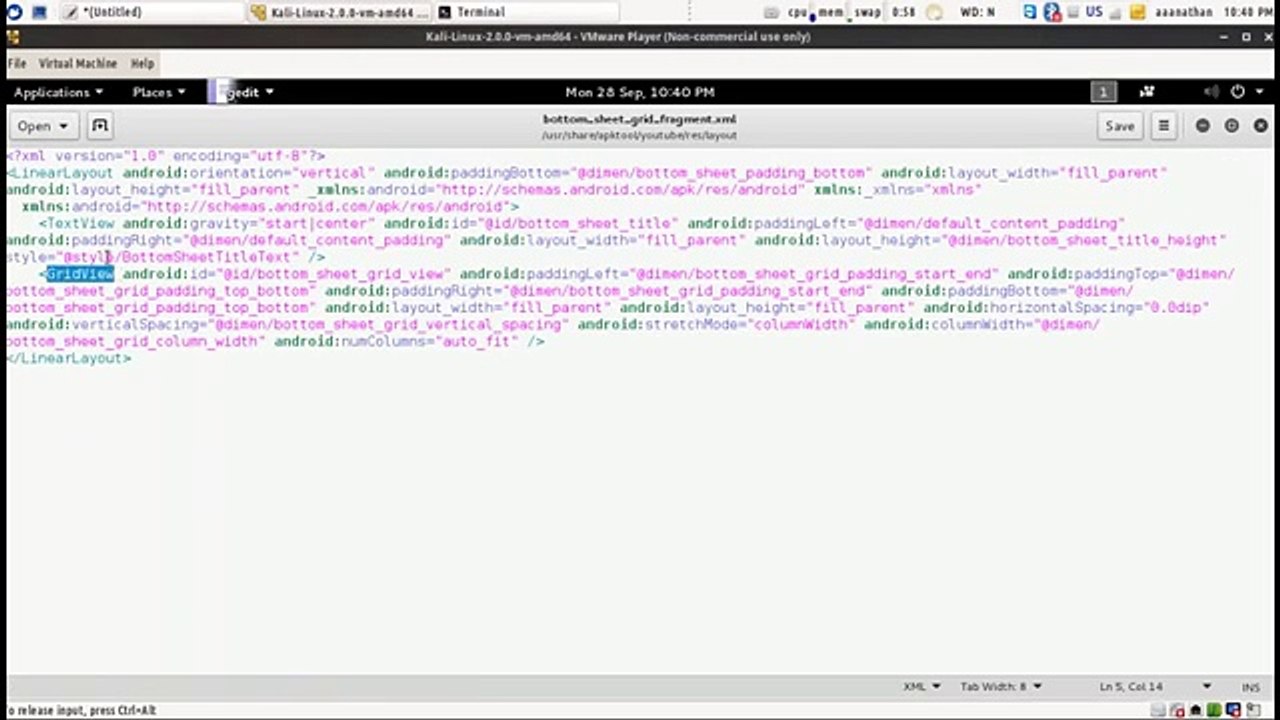The height and width of the screenshot is (720, 1280).
Task: Click the workspace indicator showing 1
Action: [1103, 92]
